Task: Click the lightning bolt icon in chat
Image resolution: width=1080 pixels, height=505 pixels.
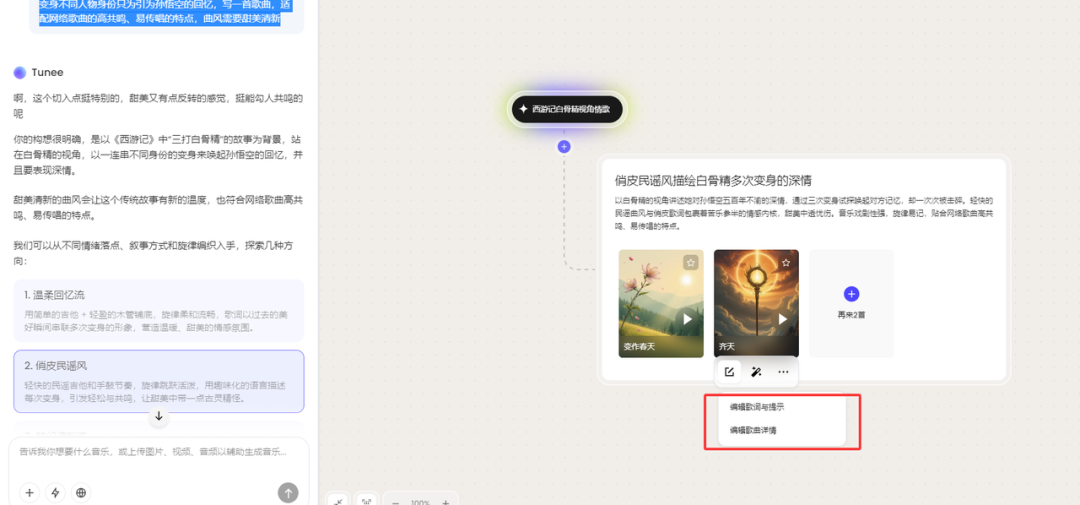Action: 55,492
